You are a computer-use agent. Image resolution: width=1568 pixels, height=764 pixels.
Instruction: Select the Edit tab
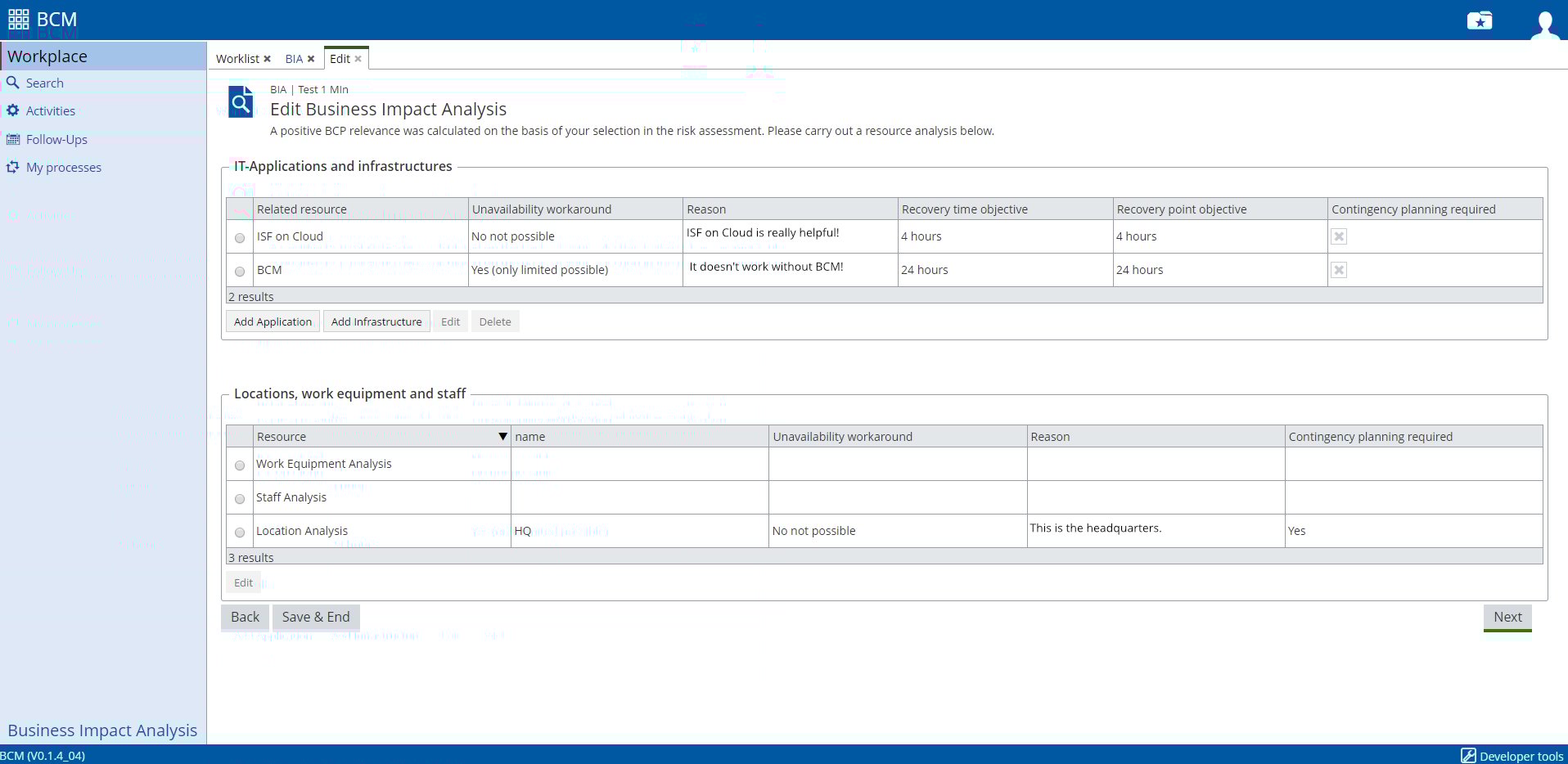tap(340, 59)
